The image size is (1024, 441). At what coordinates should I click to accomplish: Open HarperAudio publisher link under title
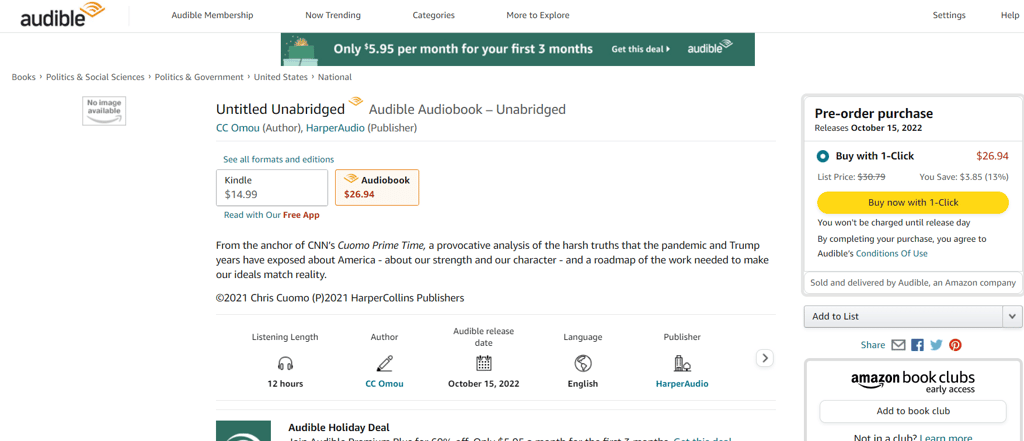coord(335,128)
